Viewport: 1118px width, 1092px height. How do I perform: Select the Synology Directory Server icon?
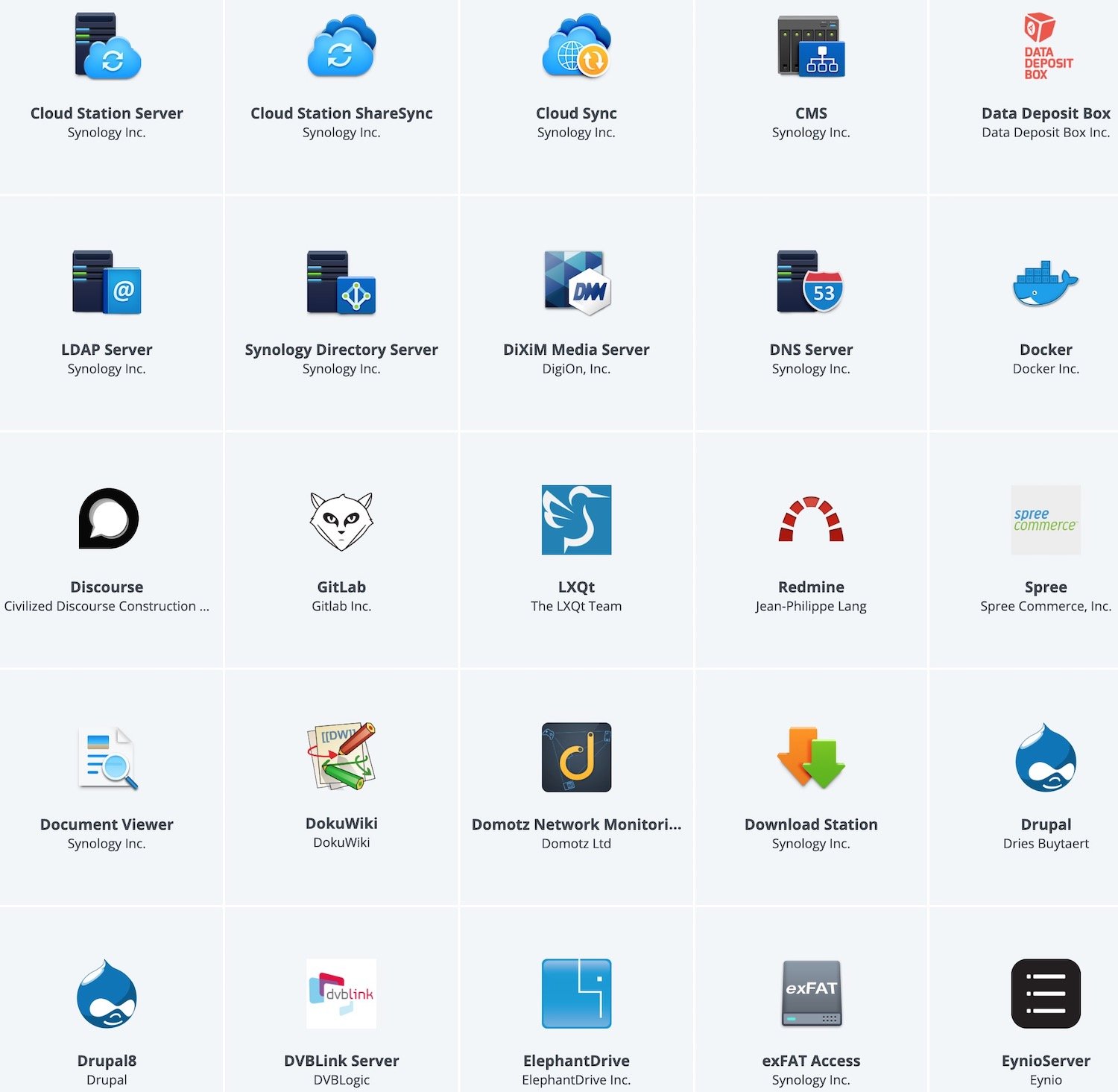(x=341, y=283)
